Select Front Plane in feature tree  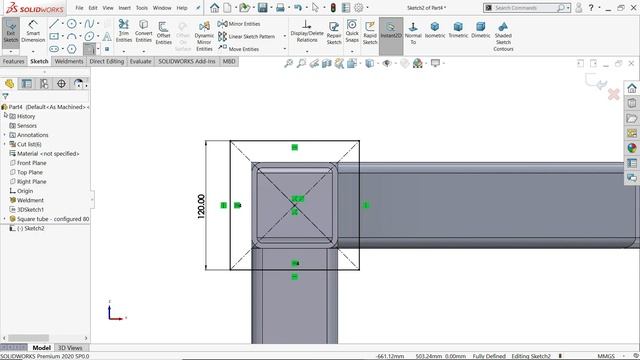click(x=31, y=163)
